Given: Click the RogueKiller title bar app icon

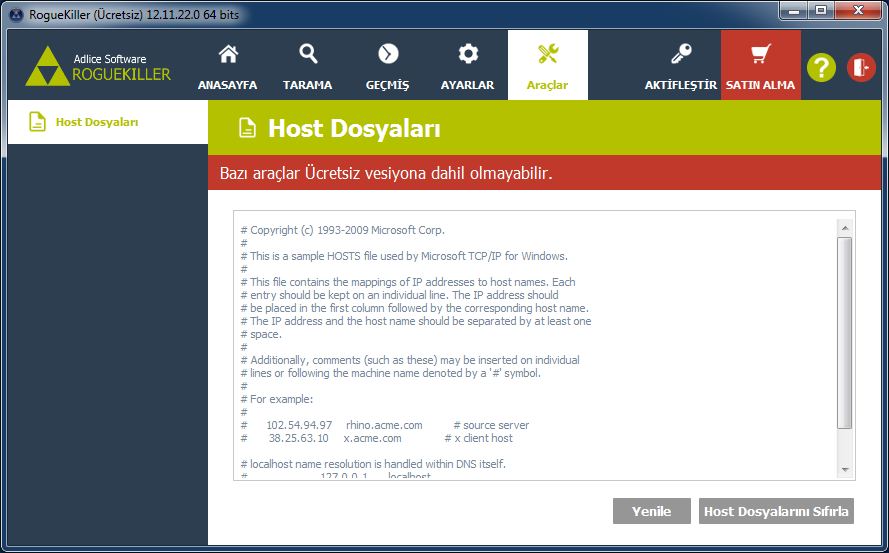Looking at the screenshot, I should coord(16,15).
